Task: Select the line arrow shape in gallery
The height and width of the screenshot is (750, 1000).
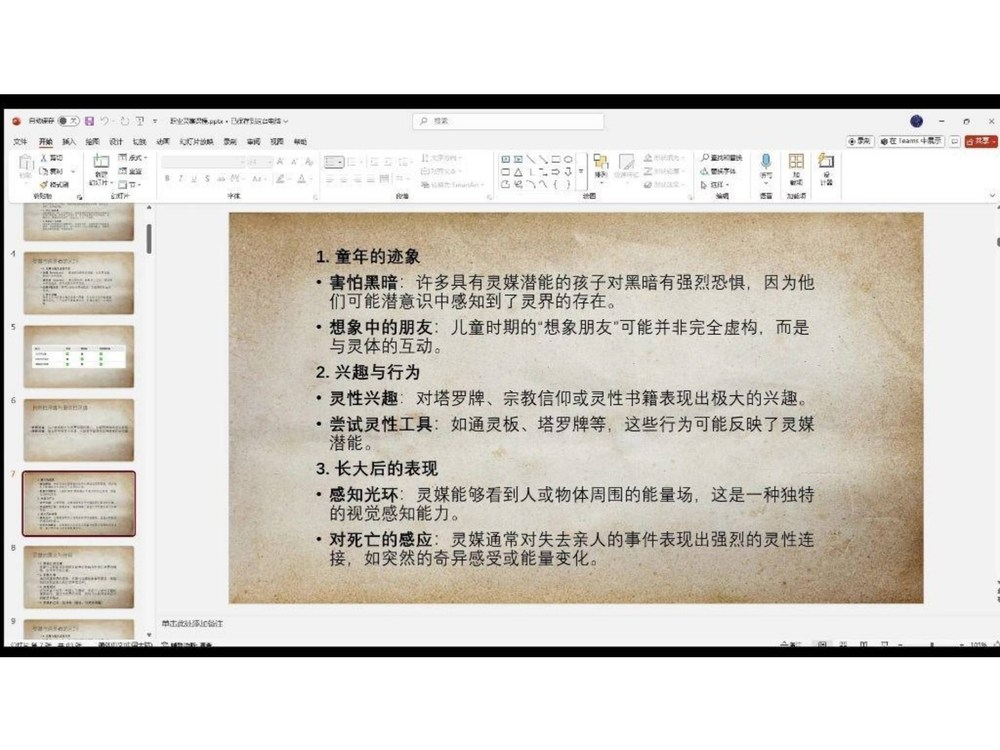Action: coord(543,159)
